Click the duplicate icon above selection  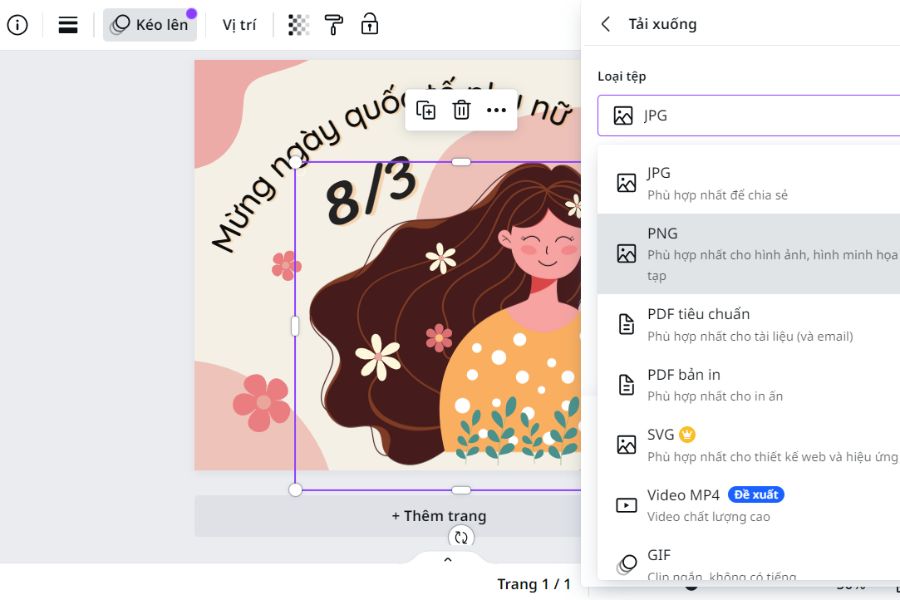click(x=426, y=110)
